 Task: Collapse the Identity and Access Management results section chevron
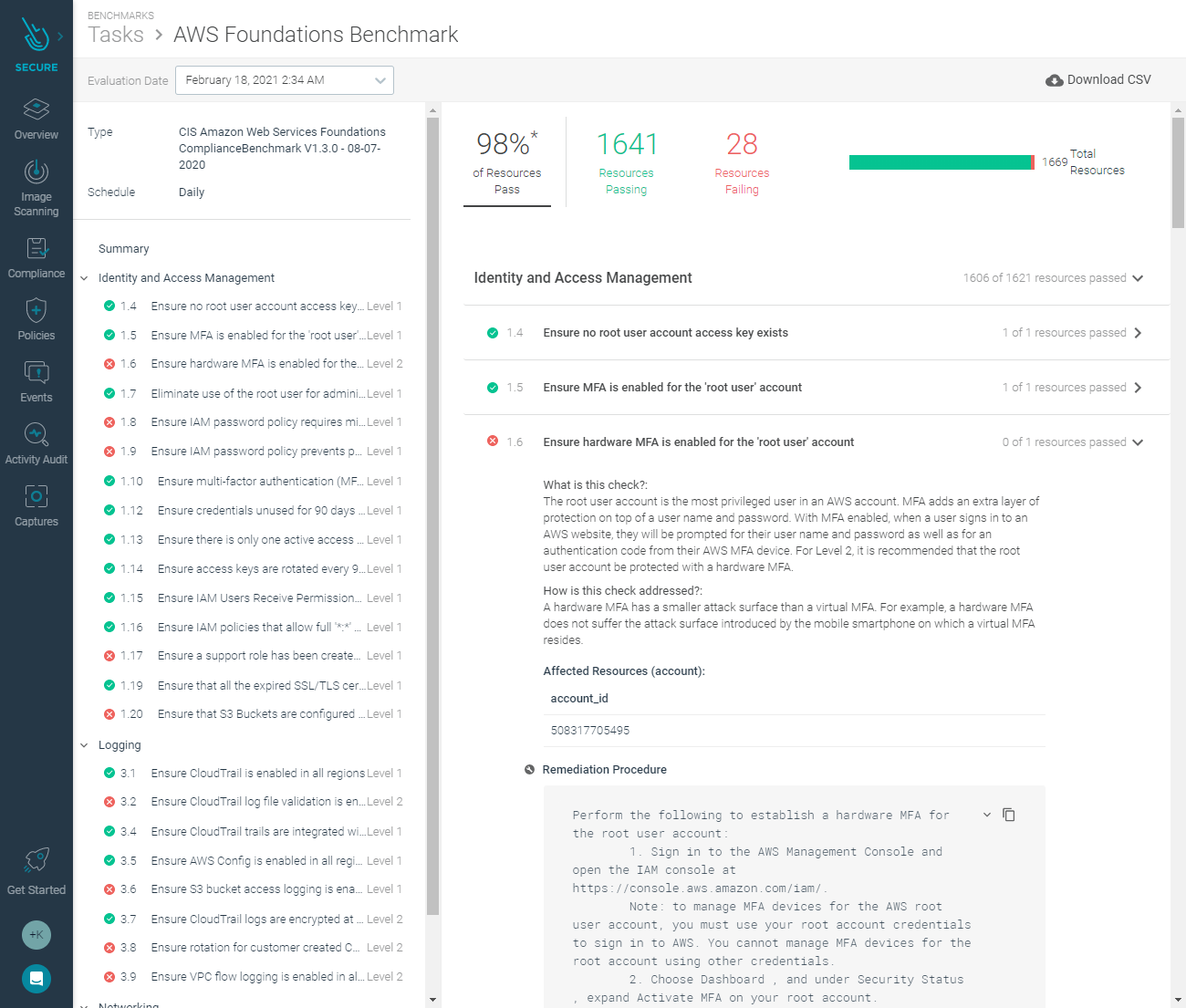(1138, 278)
